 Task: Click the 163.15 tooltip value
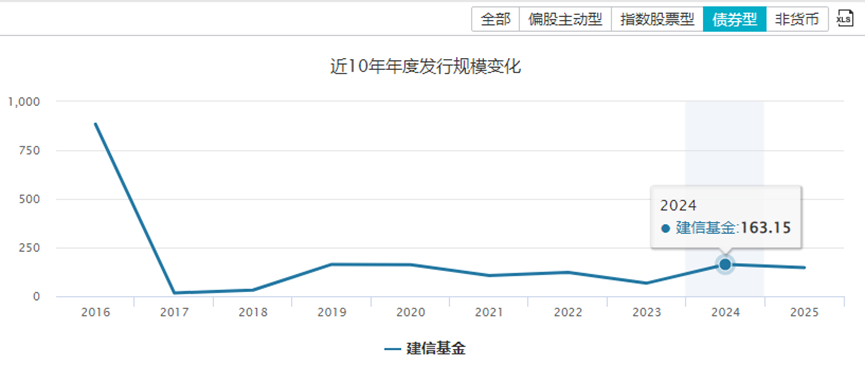765,227
